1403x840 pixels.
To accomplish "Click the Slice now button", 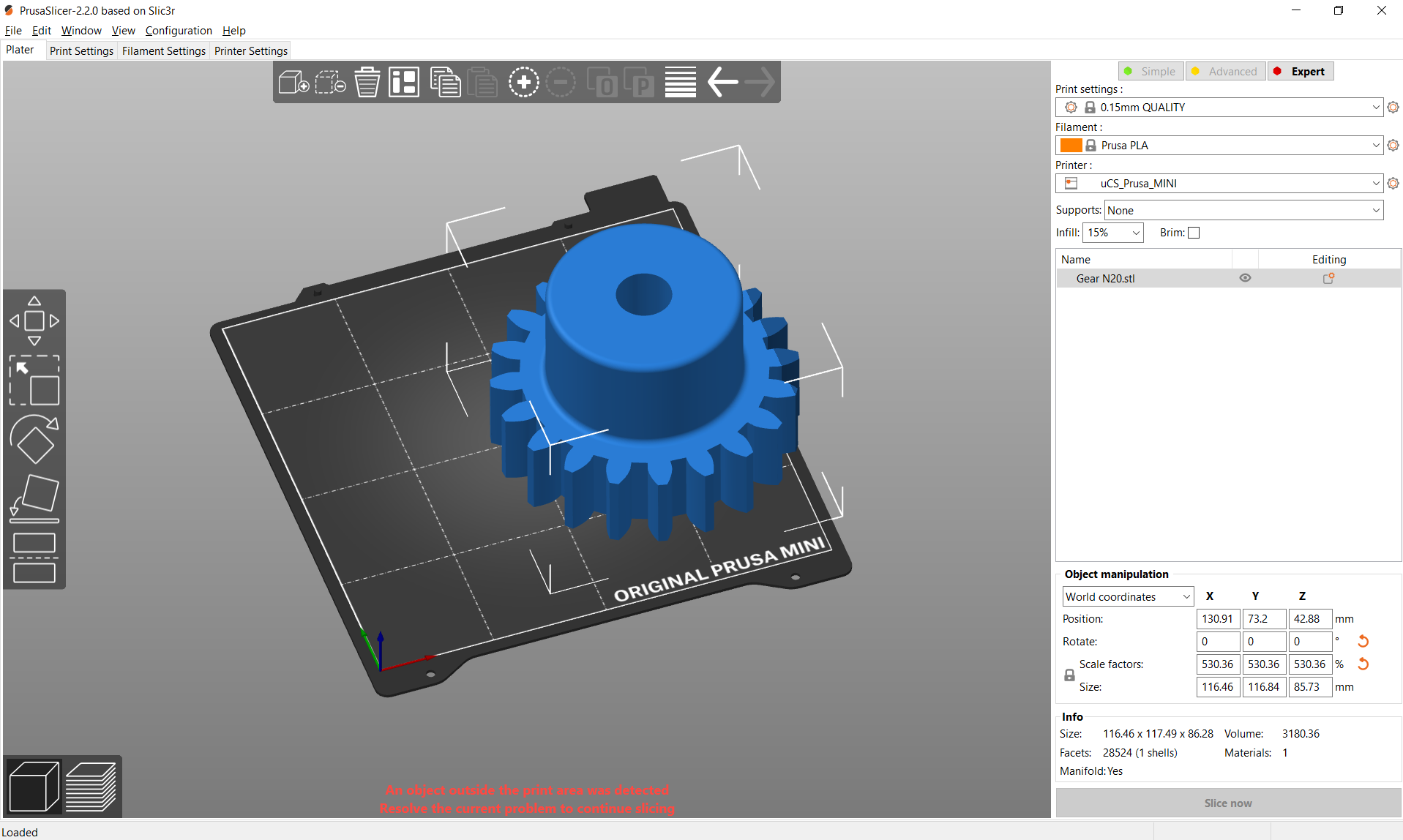I will click(1228, 803).
